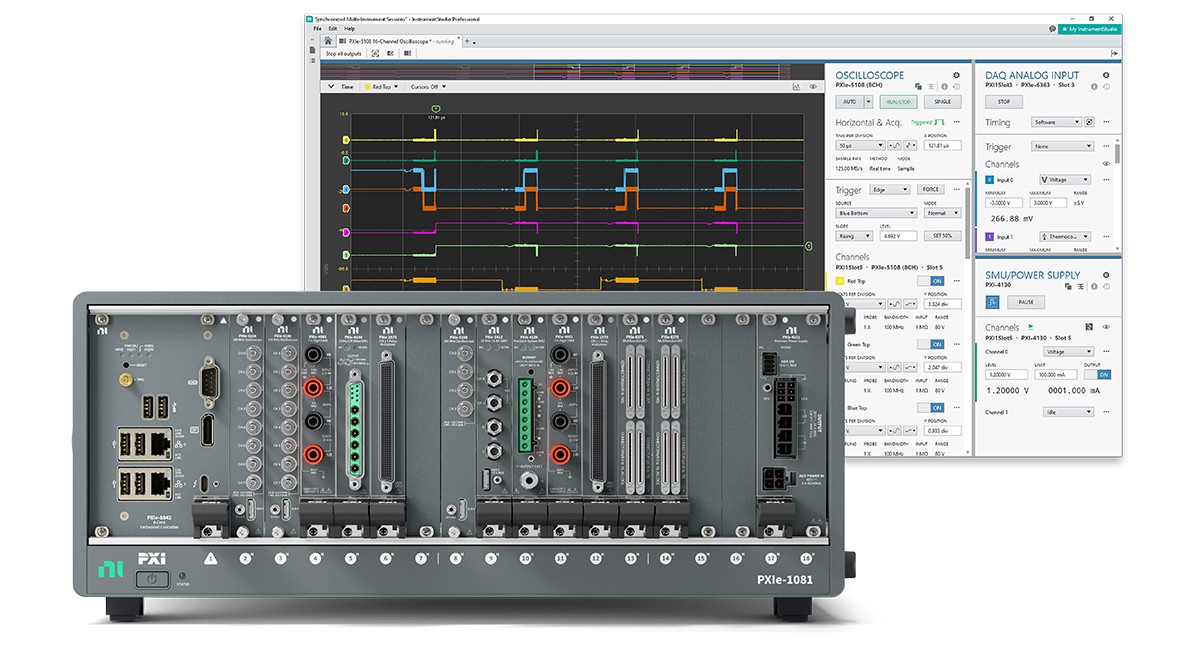
Task: Toggle SMU Channel 0 OUTPUT switch
Action: tap(1098, 375)
